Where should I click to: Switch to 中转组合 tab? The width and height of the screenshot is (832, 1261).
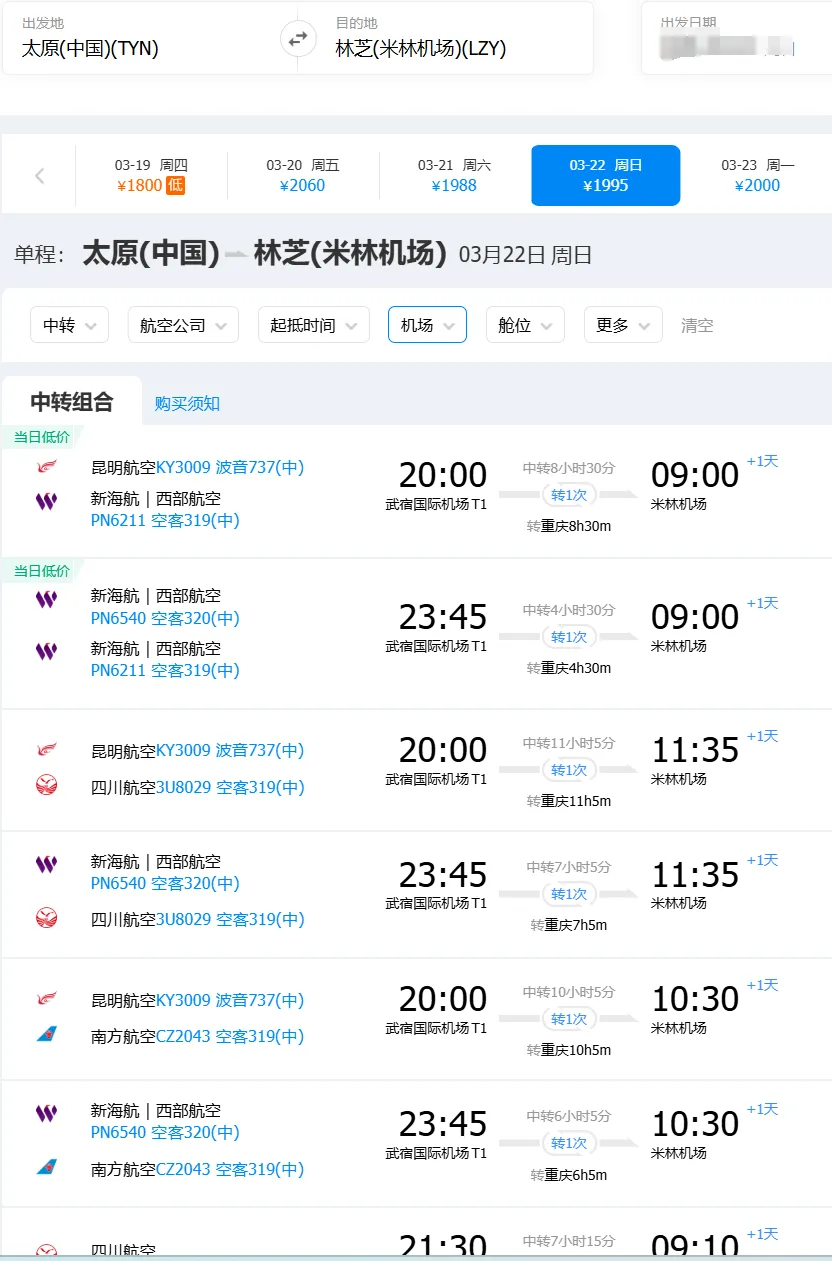tap(72, 402)
